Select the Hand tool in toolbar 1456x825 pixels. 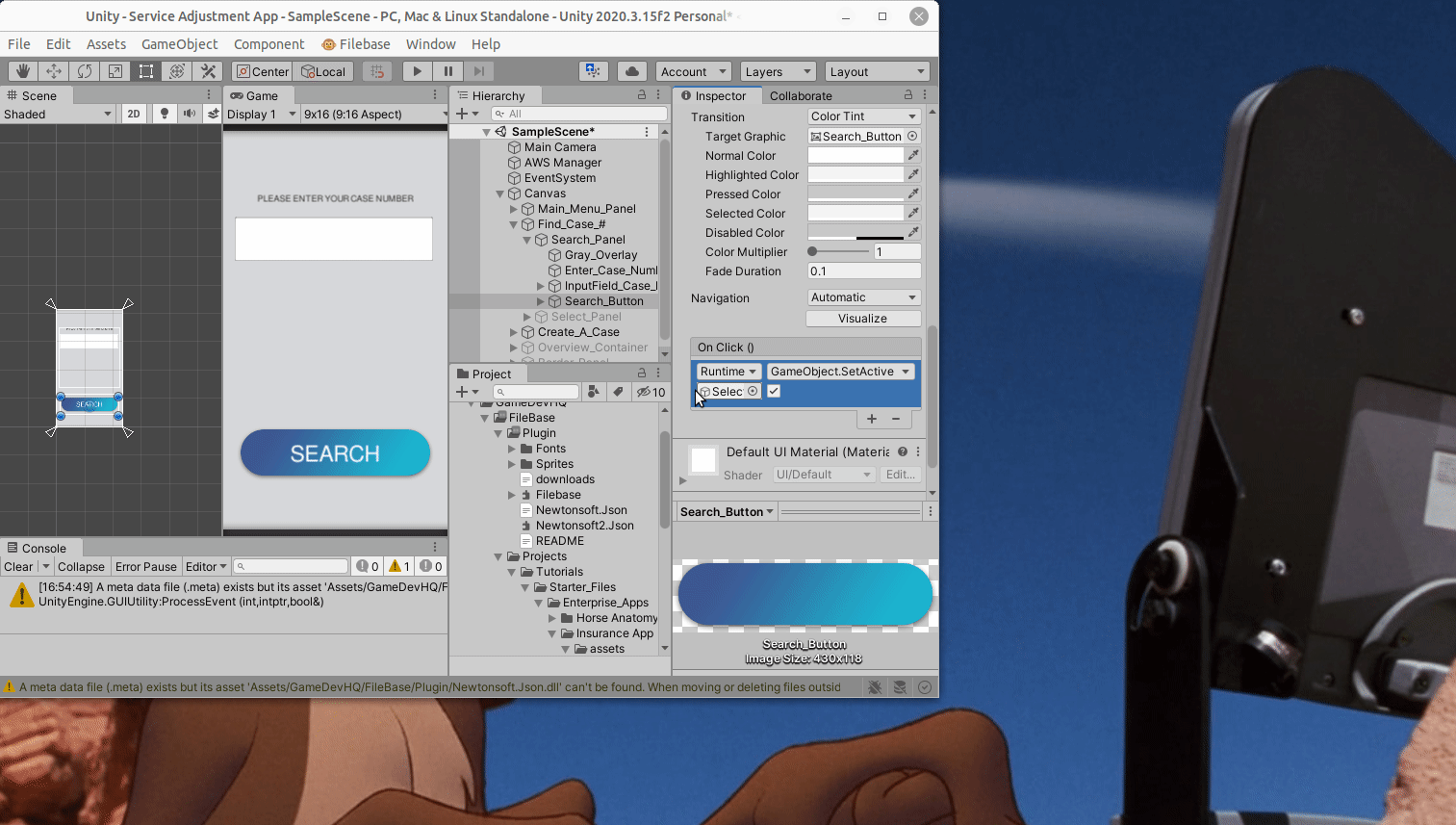coord(22,71)
